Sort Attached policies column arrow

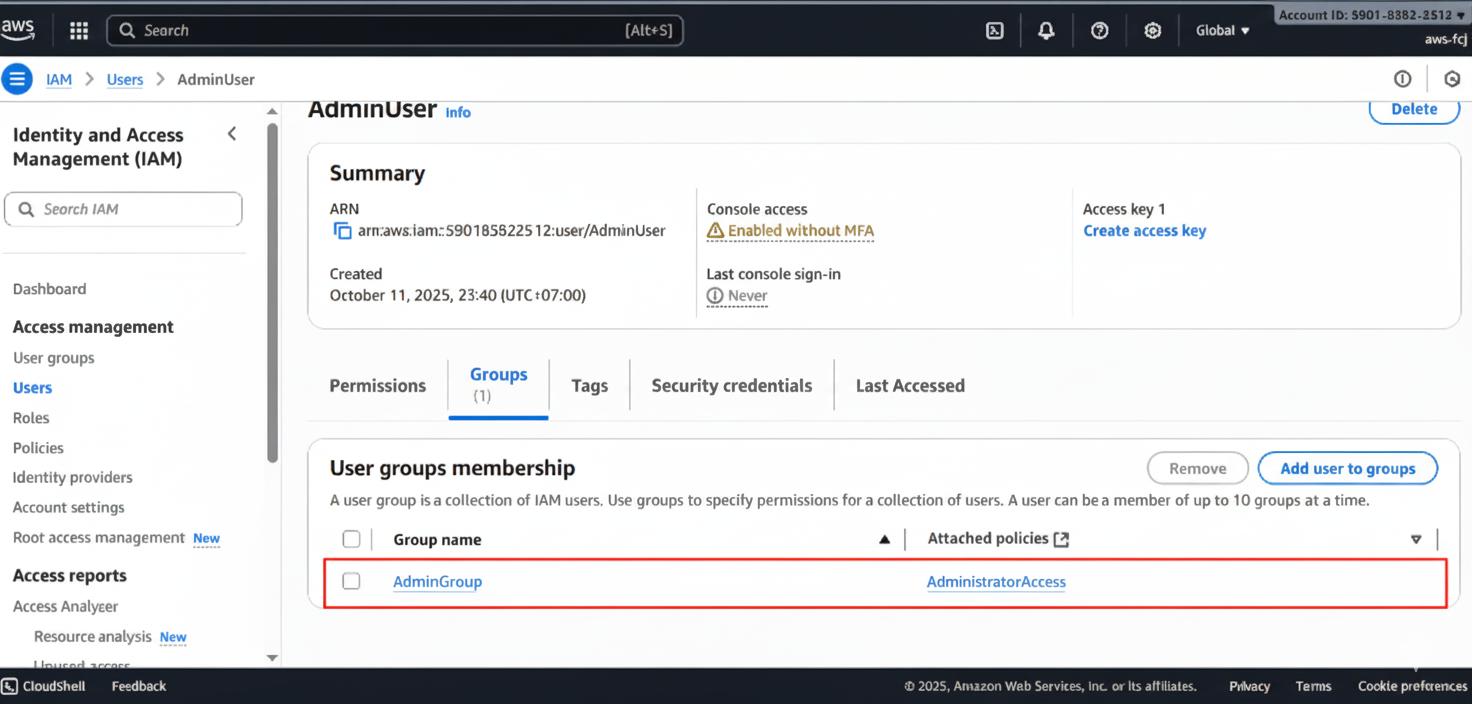[x=1416, y=540]
